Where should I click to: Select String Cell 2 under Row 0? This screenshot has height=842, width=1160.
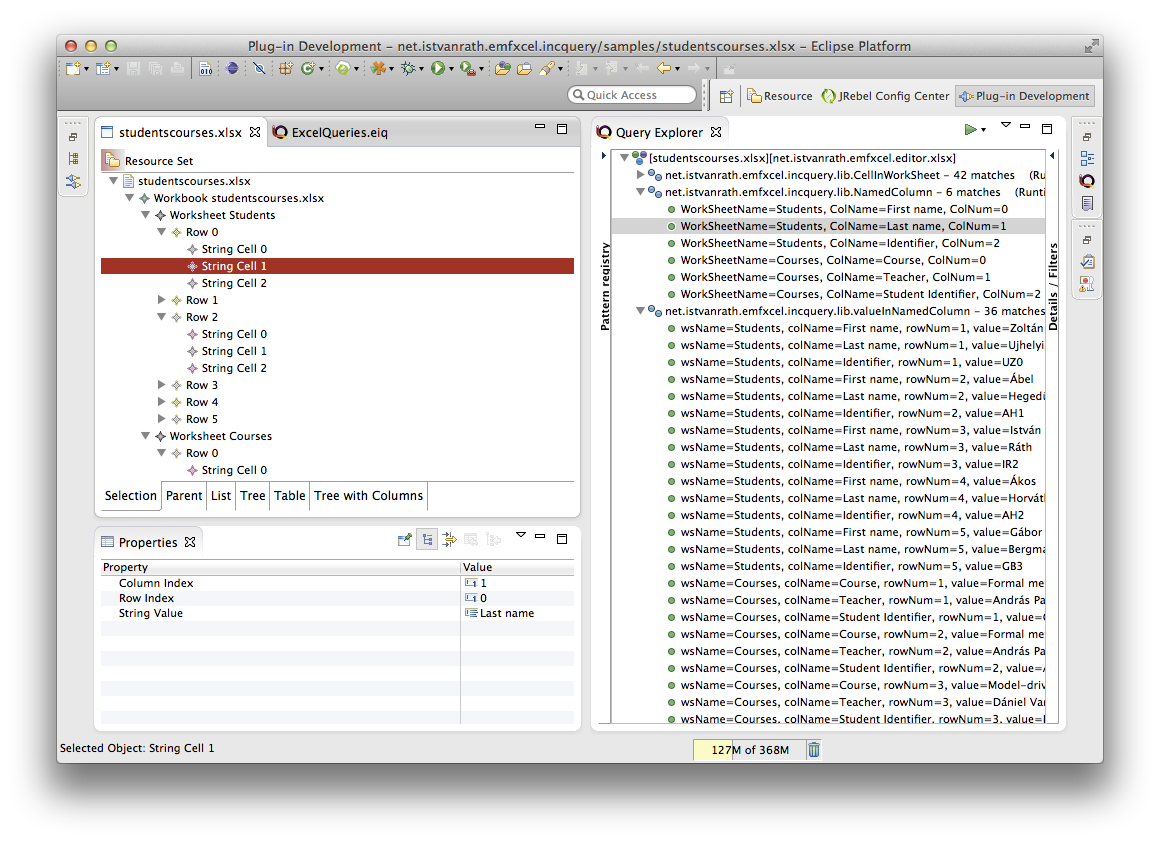coord(234,283)
